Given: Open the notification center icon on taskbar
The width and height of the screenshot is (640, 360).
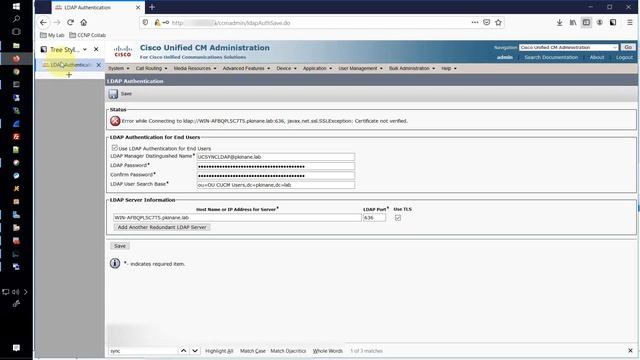Looking at the screenshot, I should coord(16,348).
